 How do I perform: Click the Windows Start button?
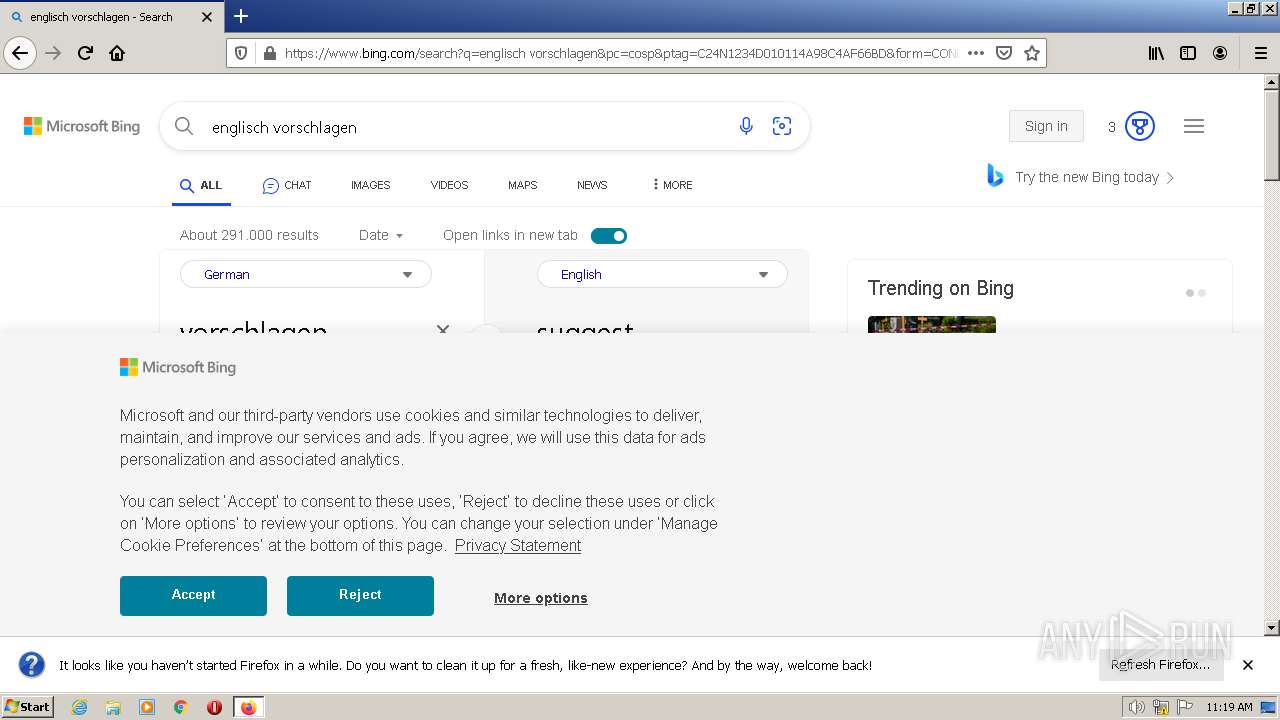(28, 707)
